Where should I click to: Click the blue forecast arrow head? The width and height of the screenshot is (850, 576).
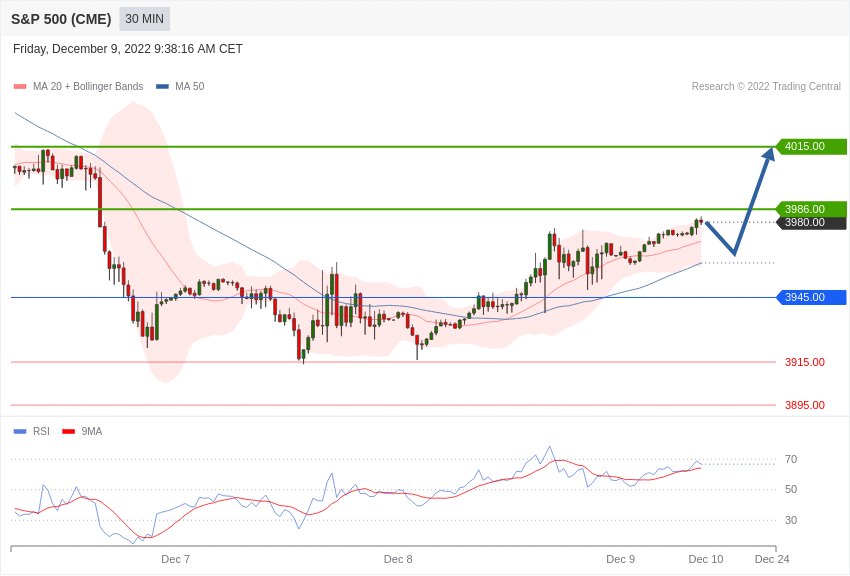pos(769,154)
